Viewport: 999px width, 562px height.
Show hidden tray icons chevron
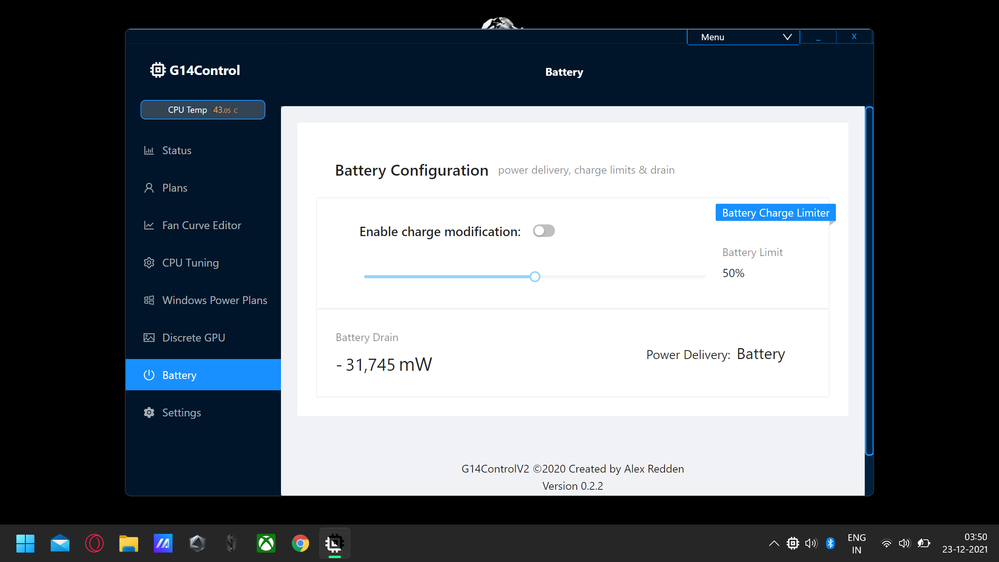[x=773, y=544]
